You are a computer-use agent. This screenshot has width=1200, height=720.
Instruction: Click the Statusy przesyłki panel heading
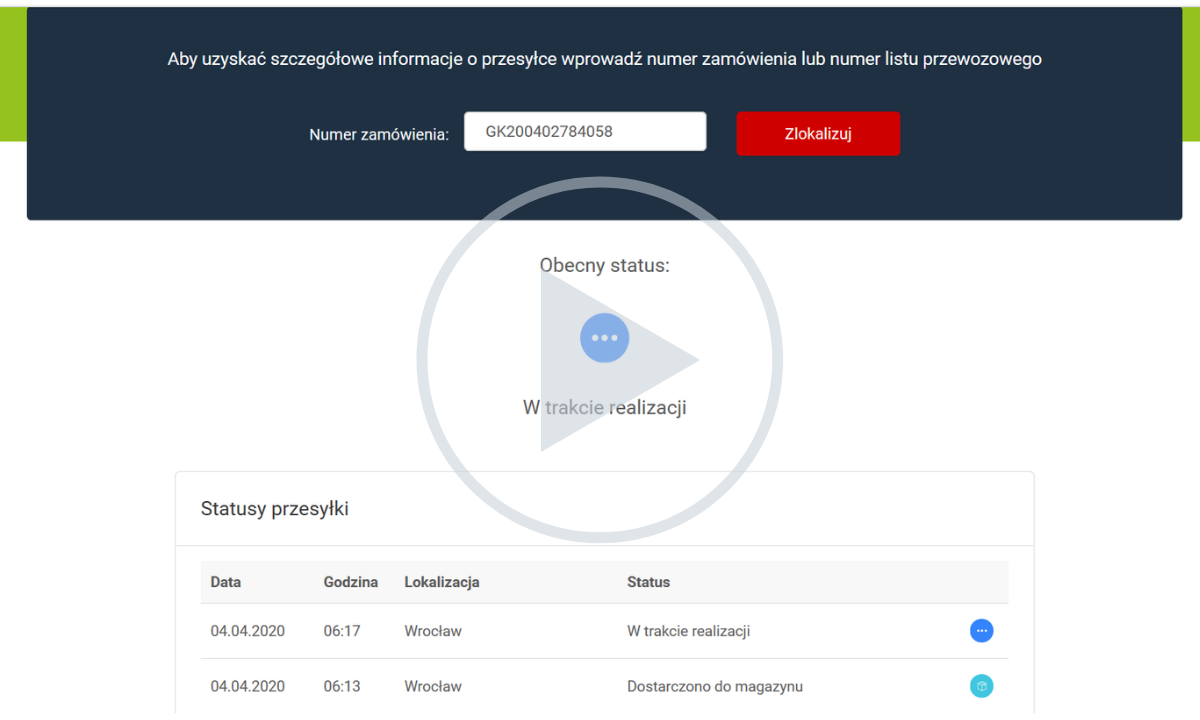click(x=275, y=509)
